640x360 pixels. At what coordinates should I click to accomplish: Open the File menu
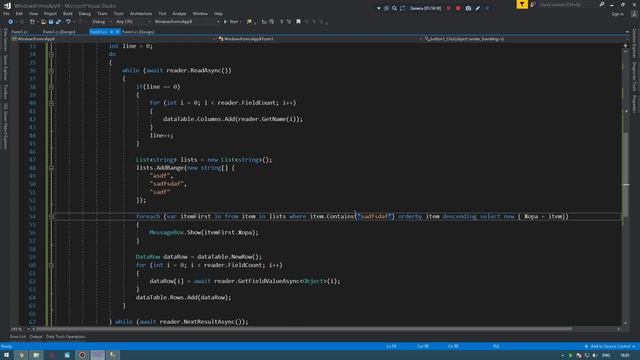6,13
